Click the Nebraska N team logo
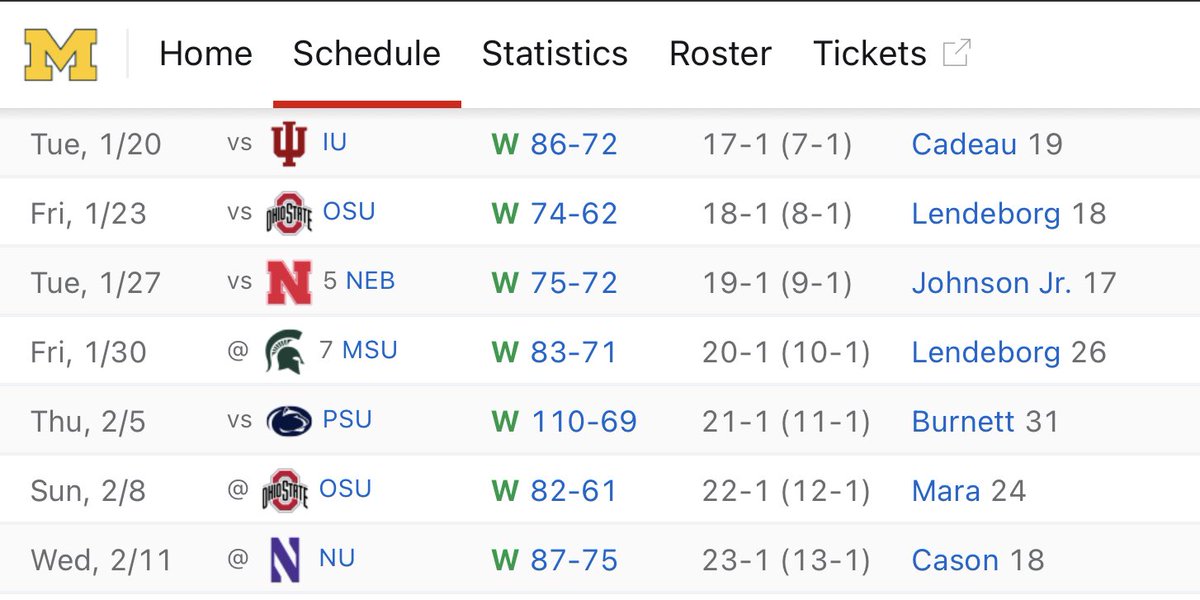The width and height of the screenshot is (1200, 600). coord(288,282)
